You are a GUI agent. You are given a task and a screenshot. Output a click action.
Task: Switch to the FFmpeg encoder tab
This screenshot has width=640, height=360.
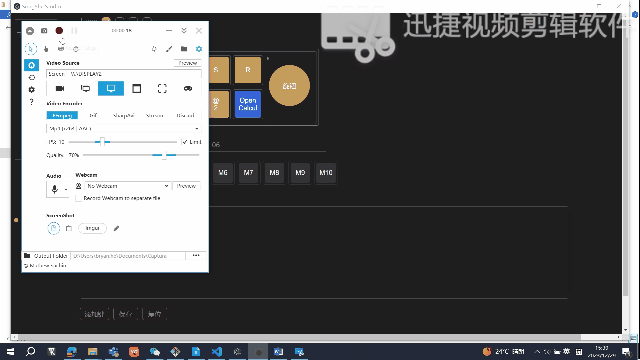coord(62,116)
